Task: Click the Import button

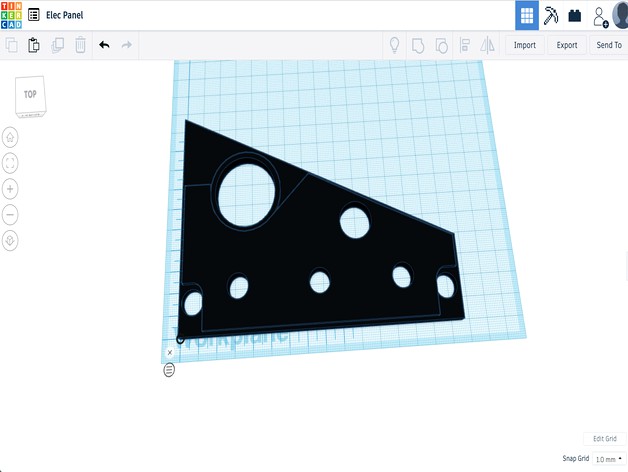Action: pyautogui.click(x=524, y=45)
